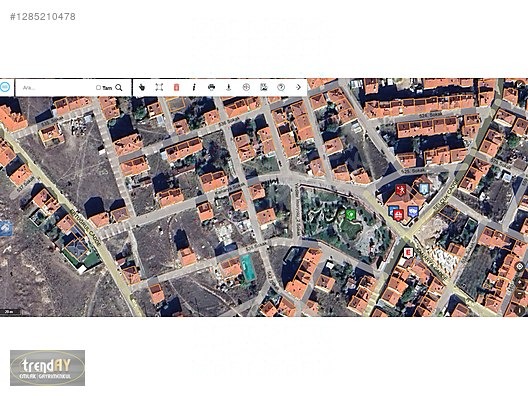Zoom in using the plus round button
This screenshot has height=396, width=528.
tap(520, 282)
